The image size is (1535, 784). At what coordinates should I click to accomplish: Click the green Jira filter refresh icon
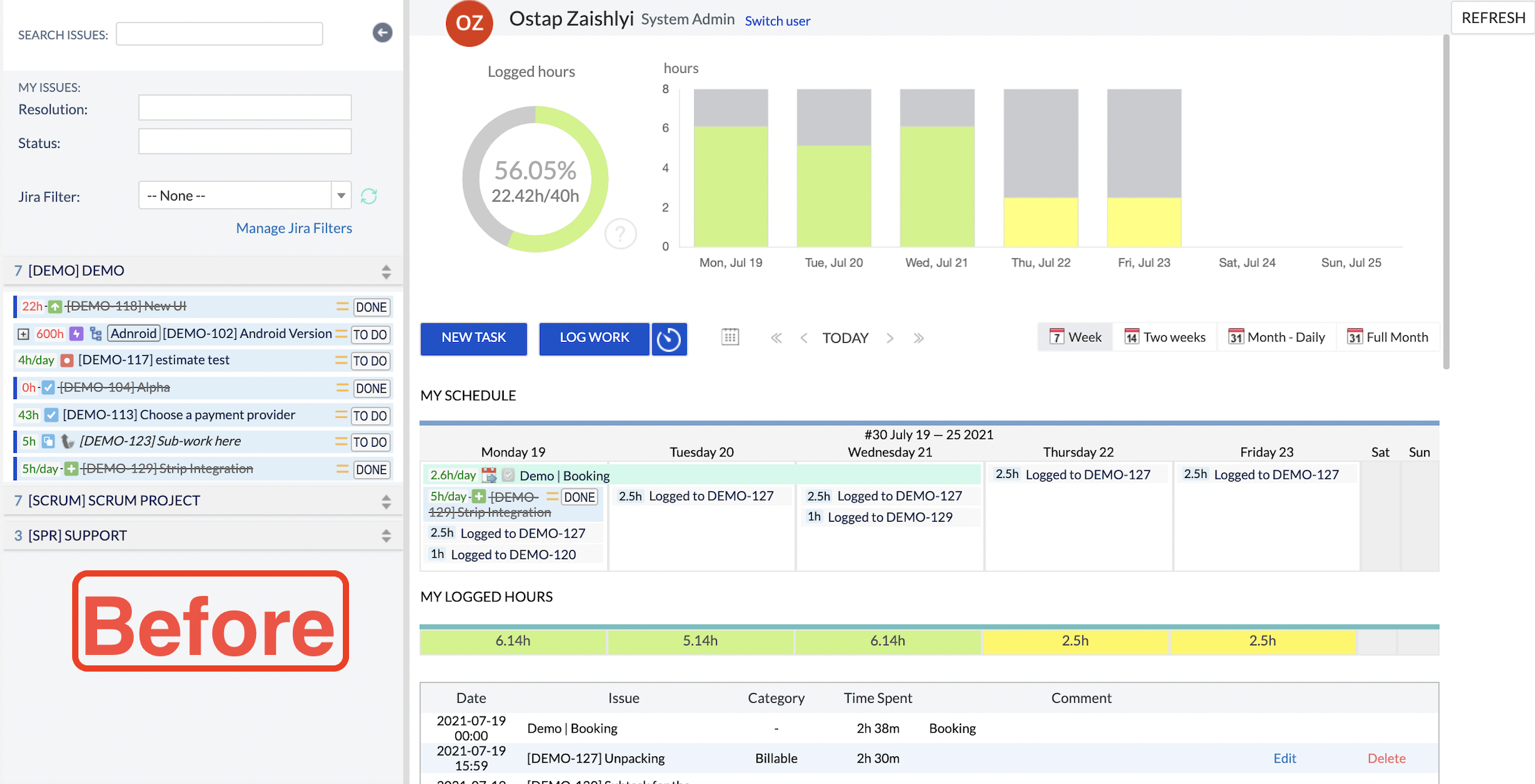tap(368, 196)
